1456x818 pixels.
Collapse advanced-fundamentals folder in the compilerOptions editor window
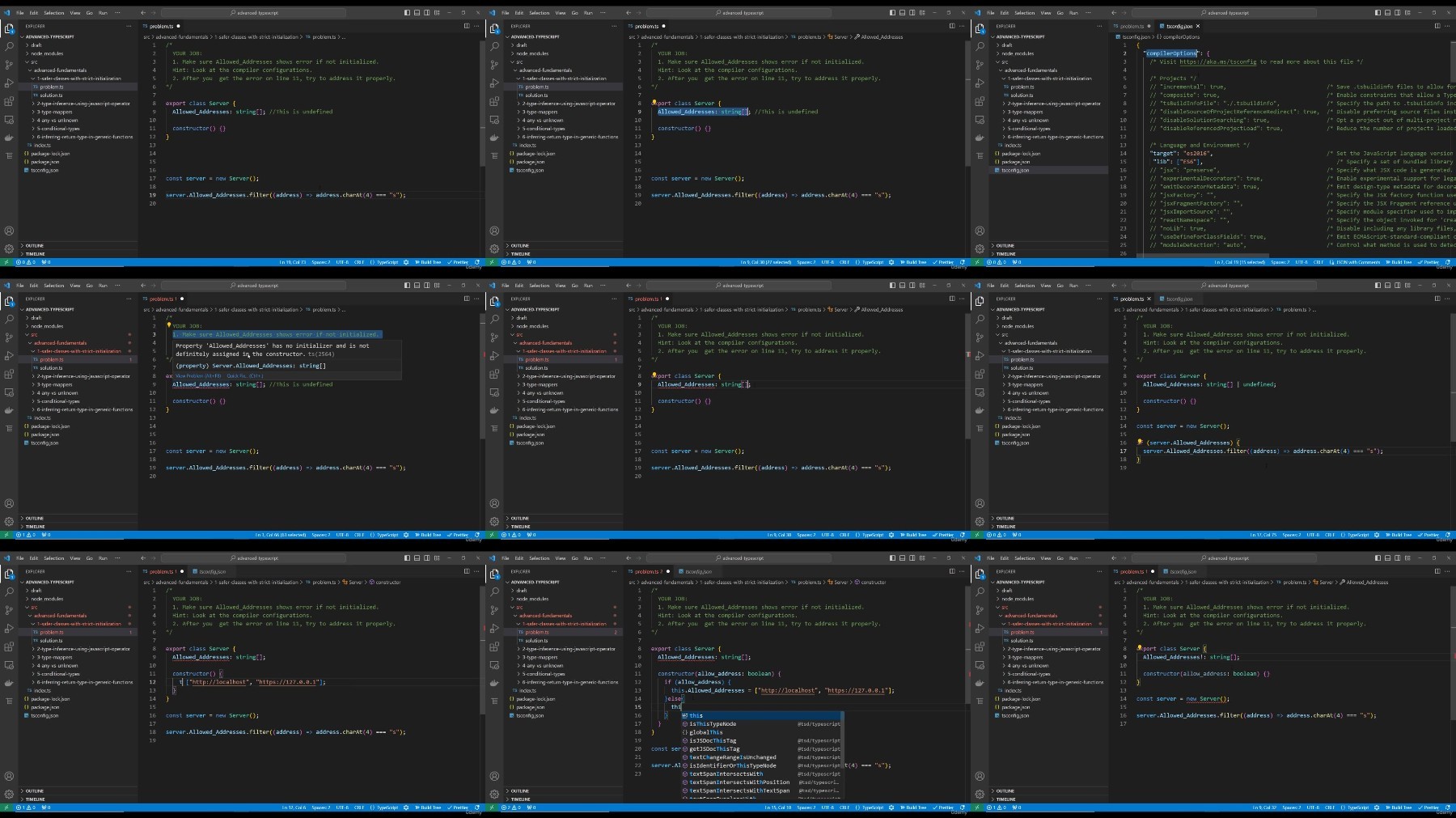point(1026,70)
